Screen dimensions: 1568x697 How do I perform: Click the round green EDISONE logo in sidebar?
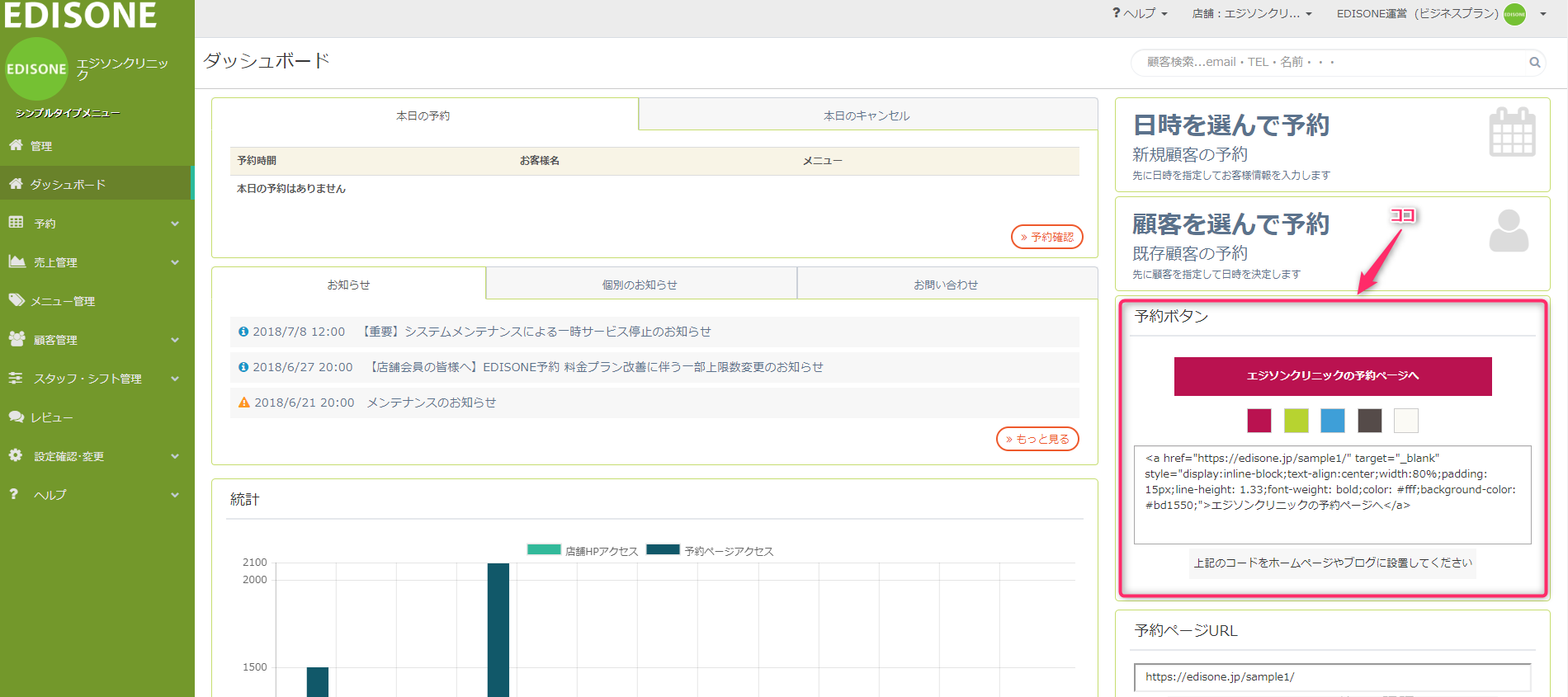[x=36, y=69]
